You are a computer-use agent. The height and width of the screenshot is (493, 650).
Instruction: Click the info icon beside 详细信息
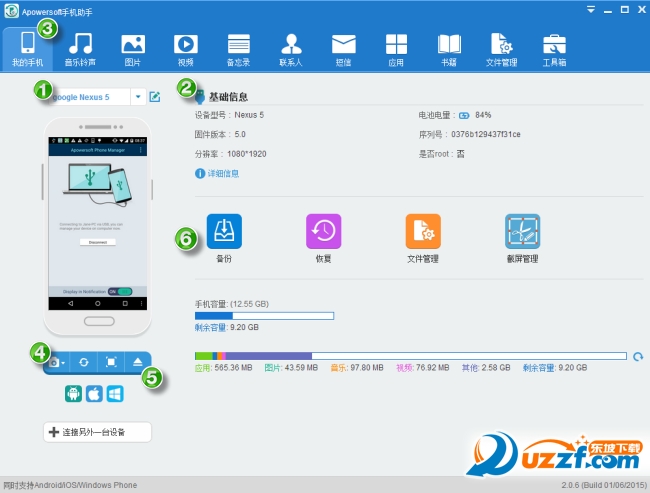[x=200, y=173]
